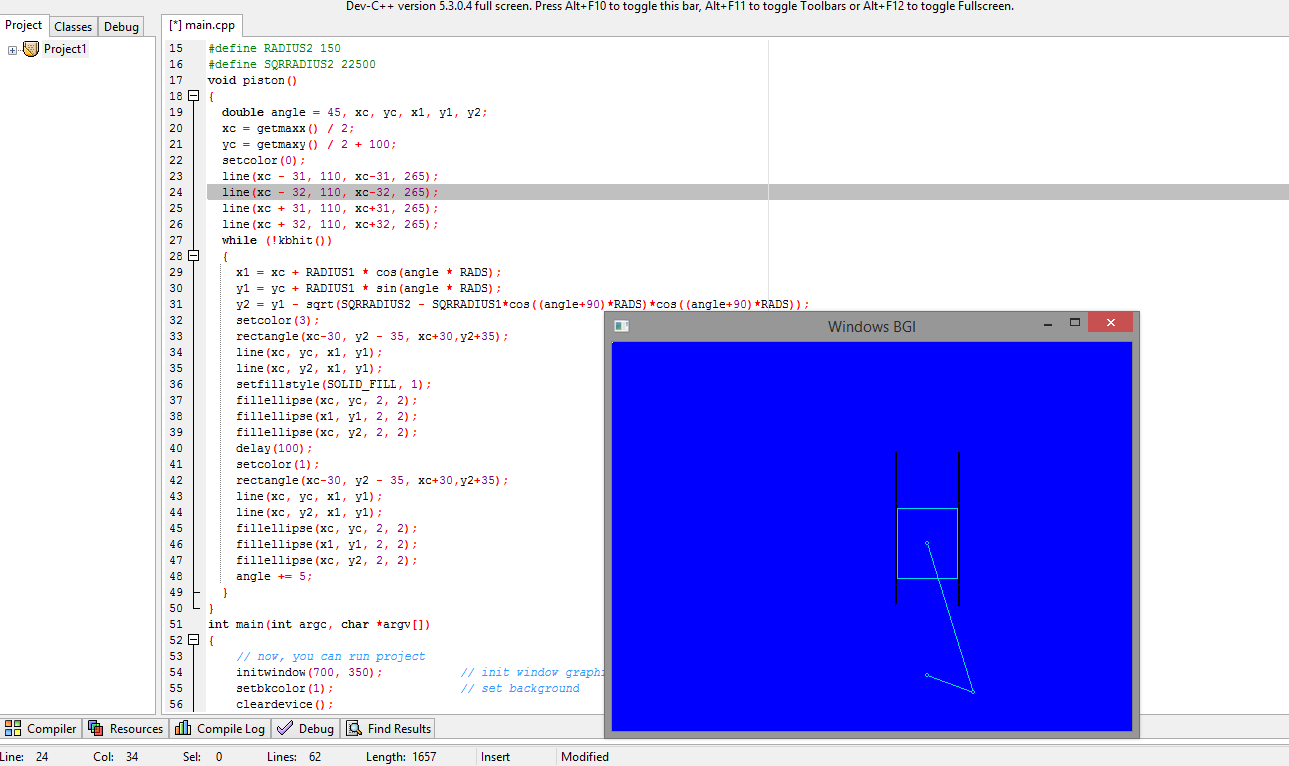The width and height of the screenshot is (1289, 766).
Task: Click the 'Sel: 0' status bar entry
Action: 202,757
